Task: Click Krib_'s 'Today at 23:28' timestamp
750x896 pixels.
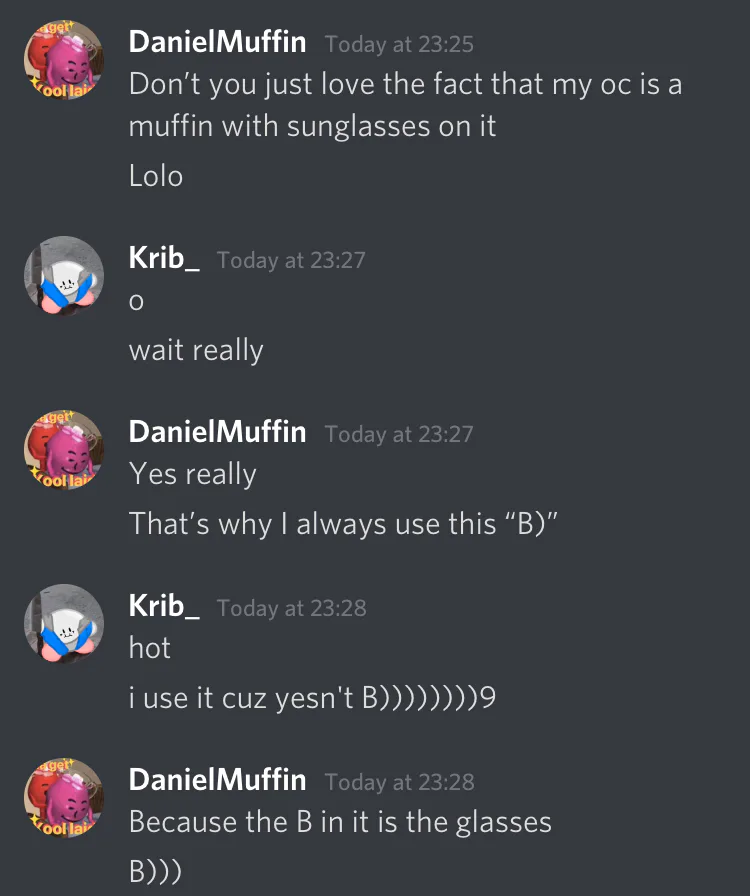Action: (x=292, y=609)
